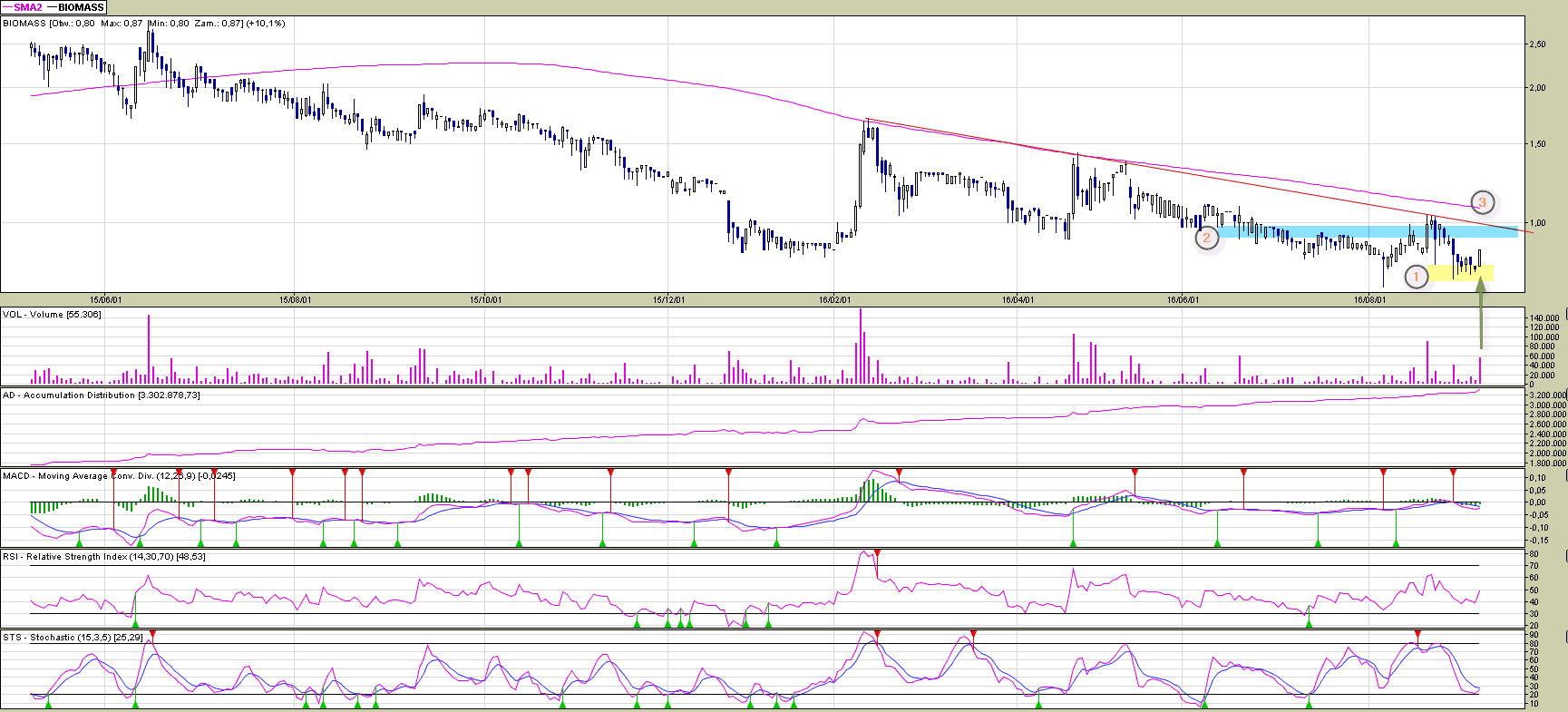Click the green upward arrow annotation

click(x=1481, y=313)
